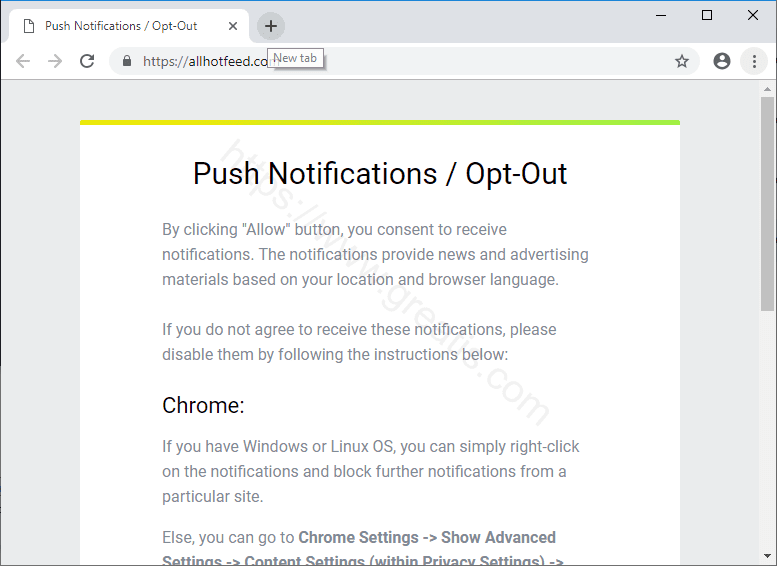Click the page favicon on the tab
The image size is (777, 566).
coord(29,26)
